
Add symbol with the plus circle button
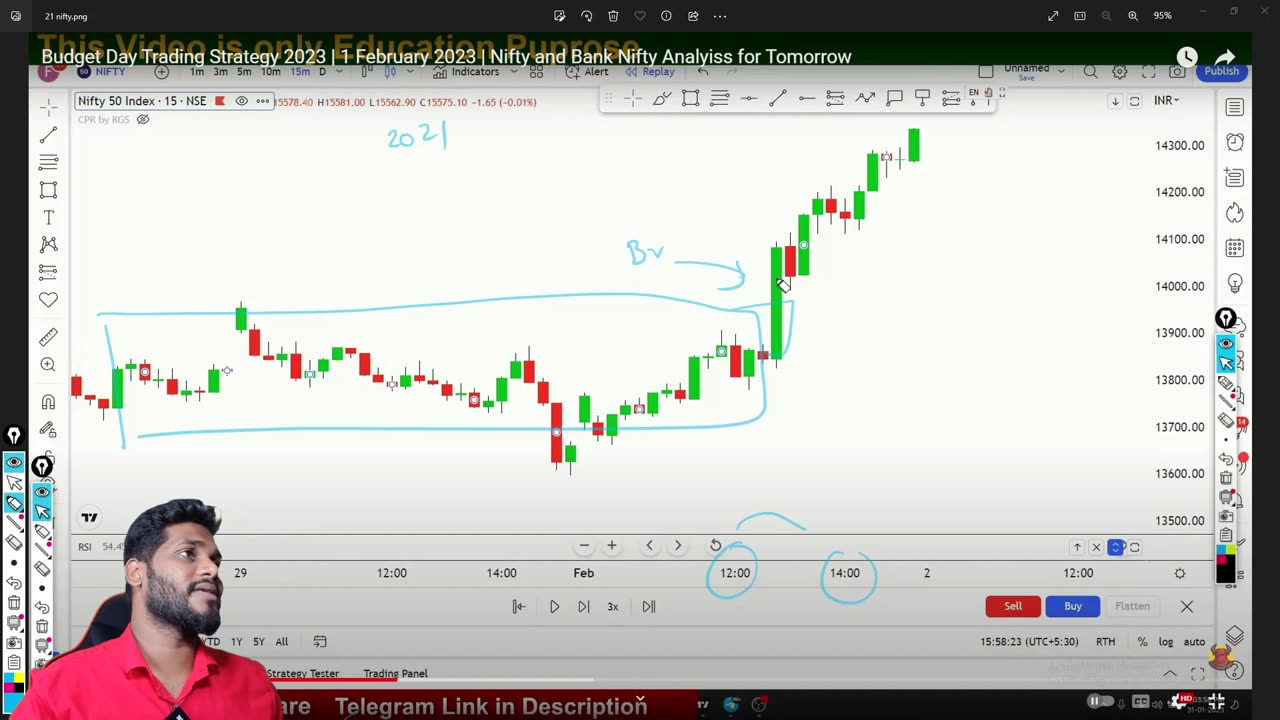(x=161, y=72)
